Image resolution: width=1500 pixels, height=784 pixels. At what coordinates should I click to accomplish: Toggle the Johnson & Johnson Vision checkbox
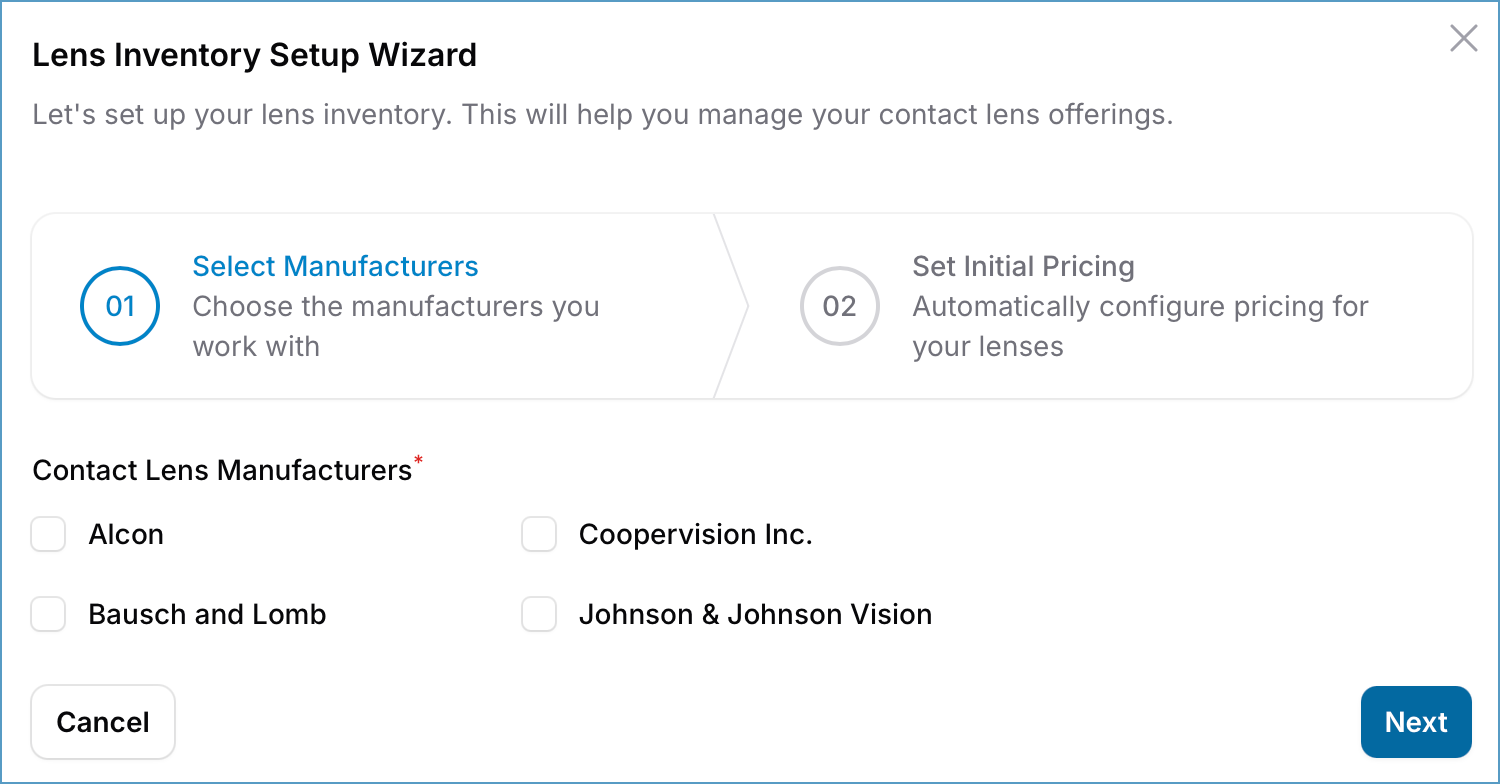pos(539,614)
